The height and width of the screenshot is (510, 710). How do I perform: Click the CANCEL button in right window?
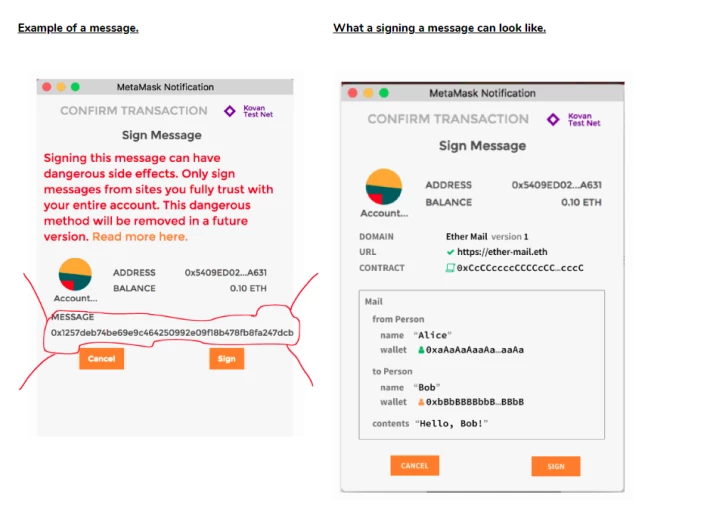pyautogui.click(x=414, y=466)
